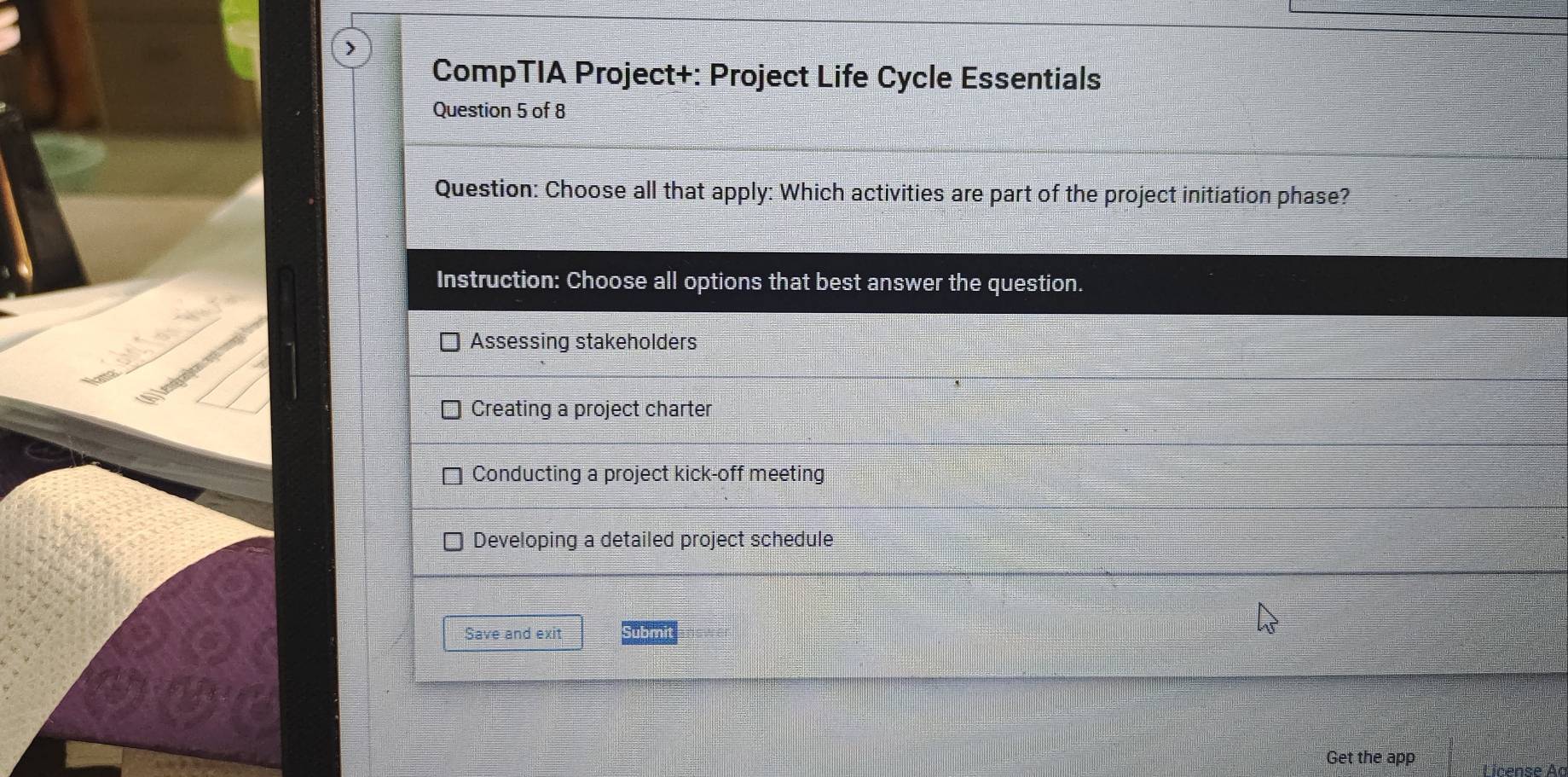Viewport: 1568px width, 777px height.
Task: Expand the side panel chevron arrow
Action: coord(350,49)
